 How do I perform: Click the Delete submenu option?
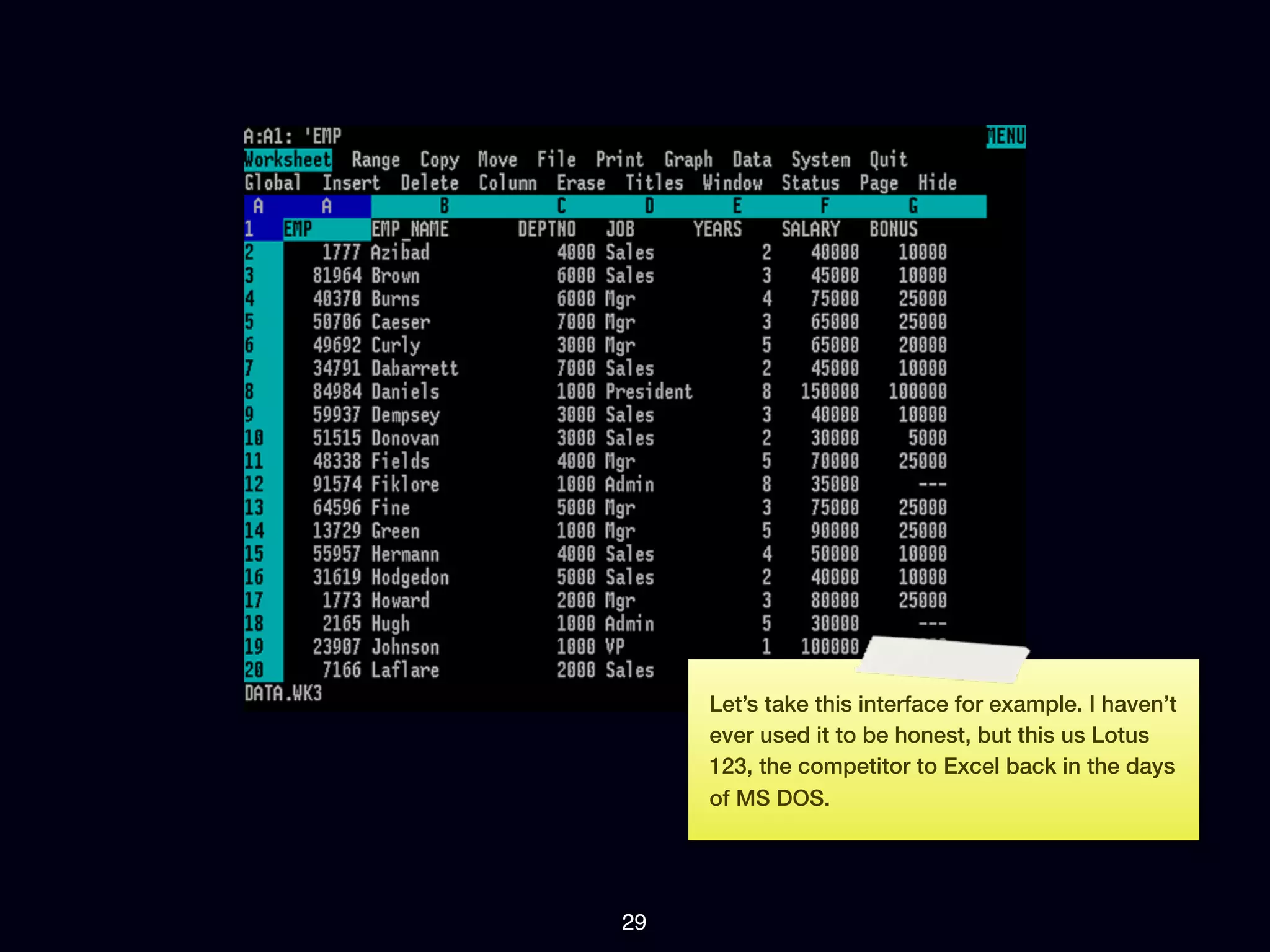click(x=430, y=183)
